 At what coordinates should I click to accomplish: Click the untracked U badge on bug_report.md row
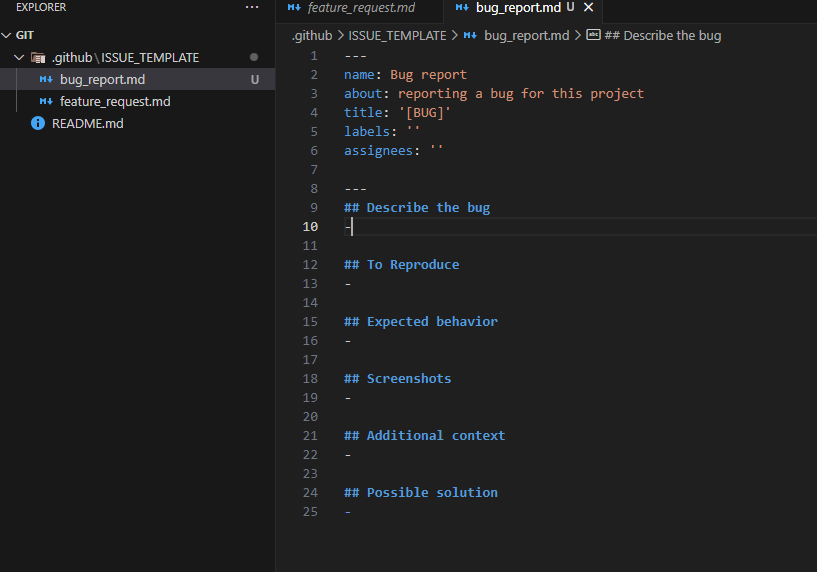point(254,80)
